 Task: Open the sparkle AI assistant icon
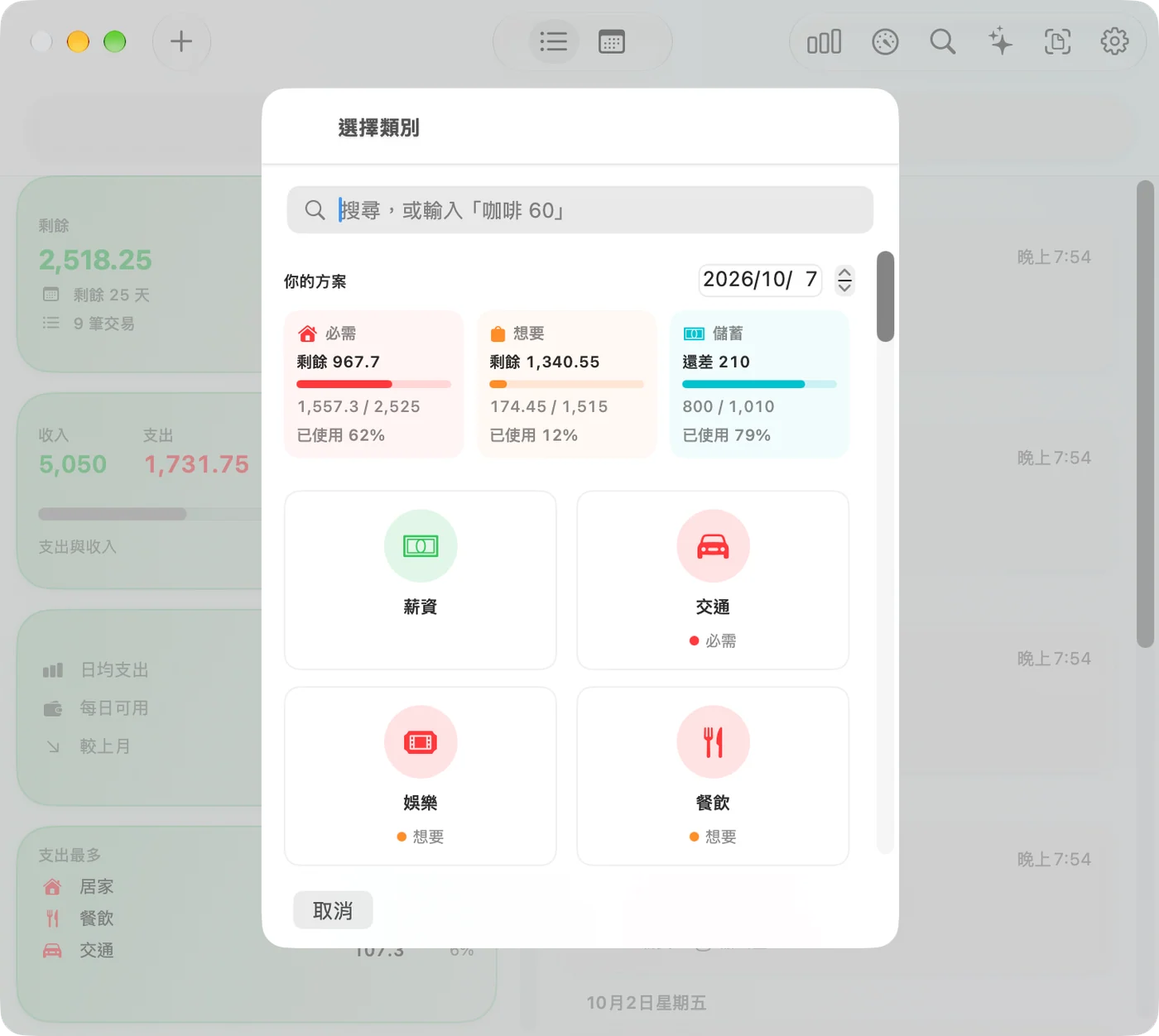point(1000,41)
